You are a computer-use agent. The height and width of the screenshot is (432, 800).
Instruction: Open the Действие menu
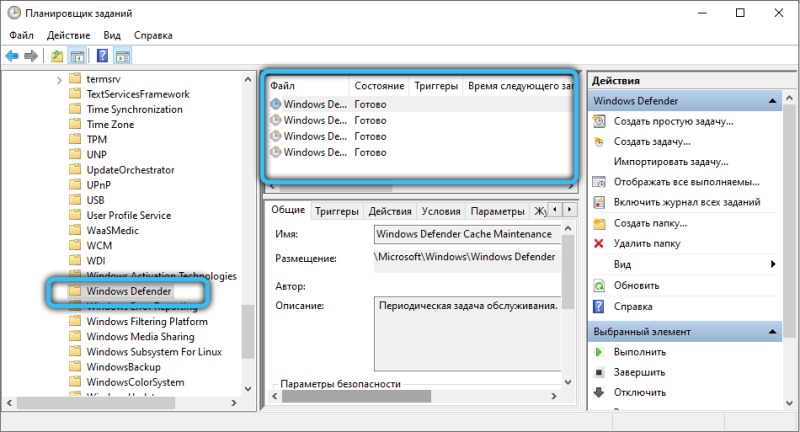[68, 35]
